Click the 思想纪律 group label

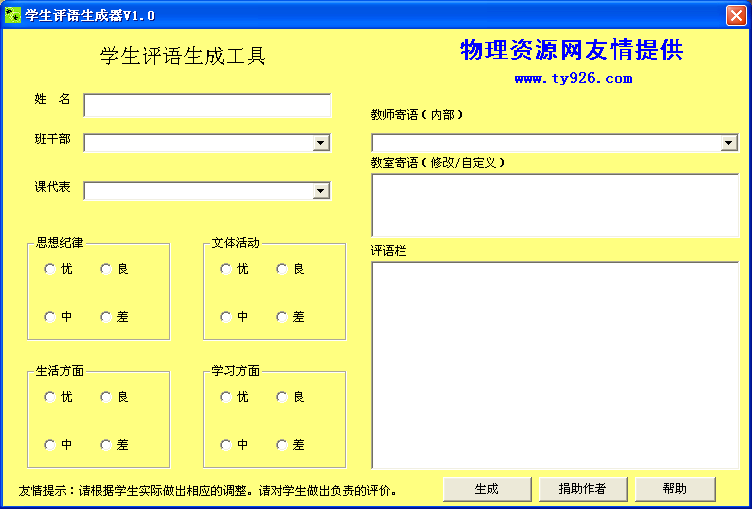(59, 243)
